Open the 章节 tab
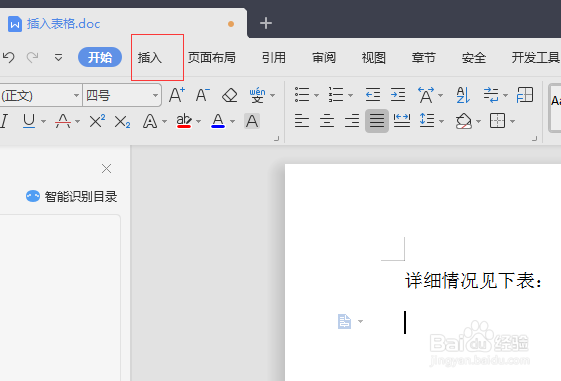 pyautogui.click(x=424, y=57)
